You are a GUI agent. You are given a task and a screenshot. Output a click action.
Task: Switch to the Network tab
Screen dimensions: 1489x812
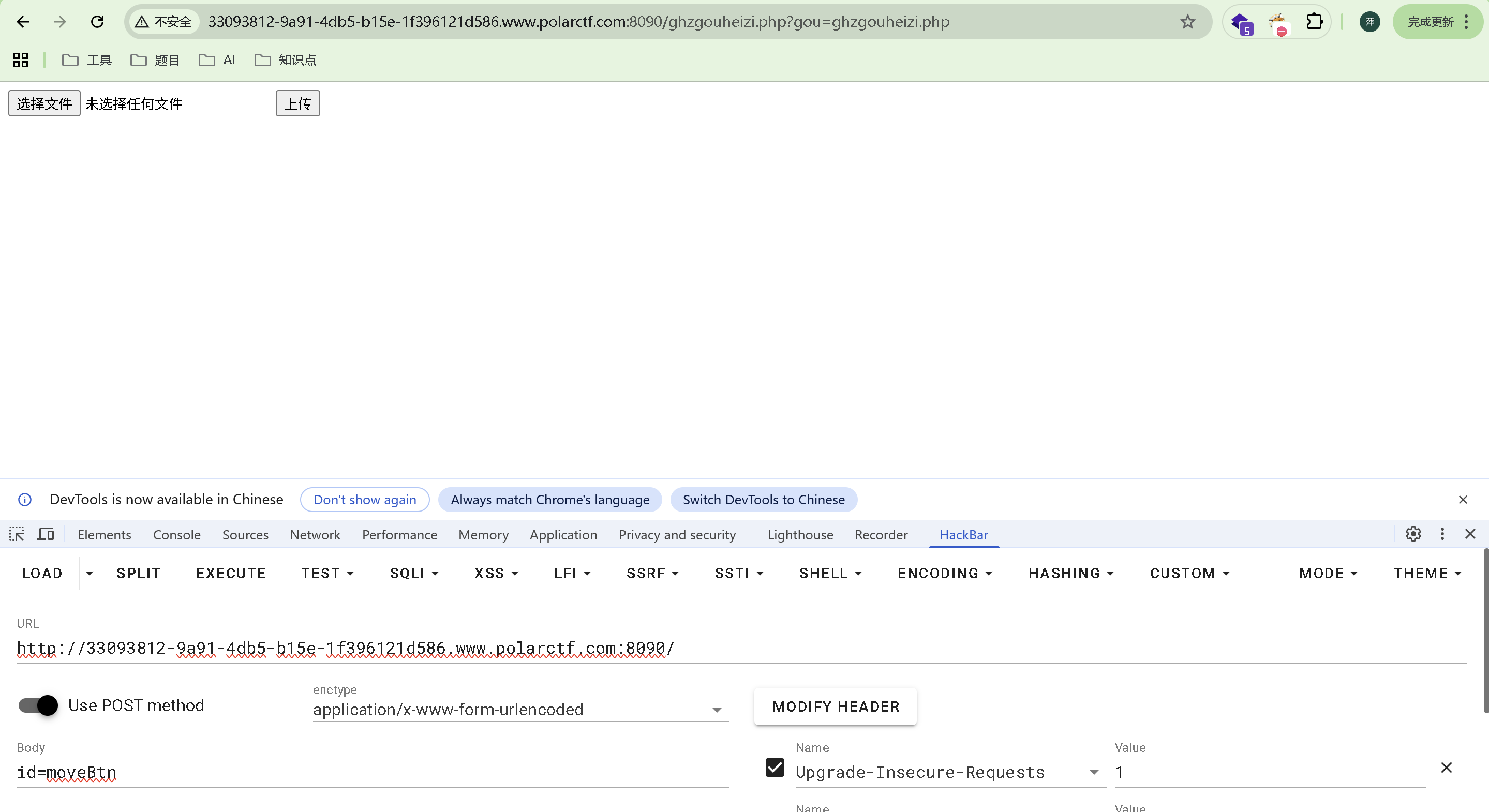[315, 535]
